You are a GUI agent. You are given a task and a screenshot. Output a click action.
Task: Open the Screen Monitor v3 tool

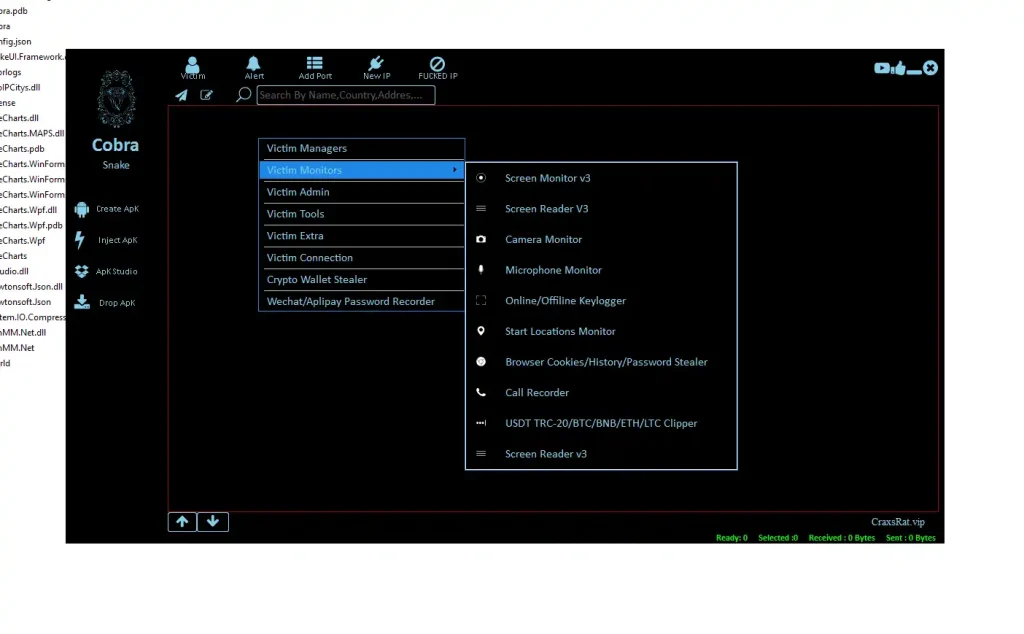(x=548, y=178)
